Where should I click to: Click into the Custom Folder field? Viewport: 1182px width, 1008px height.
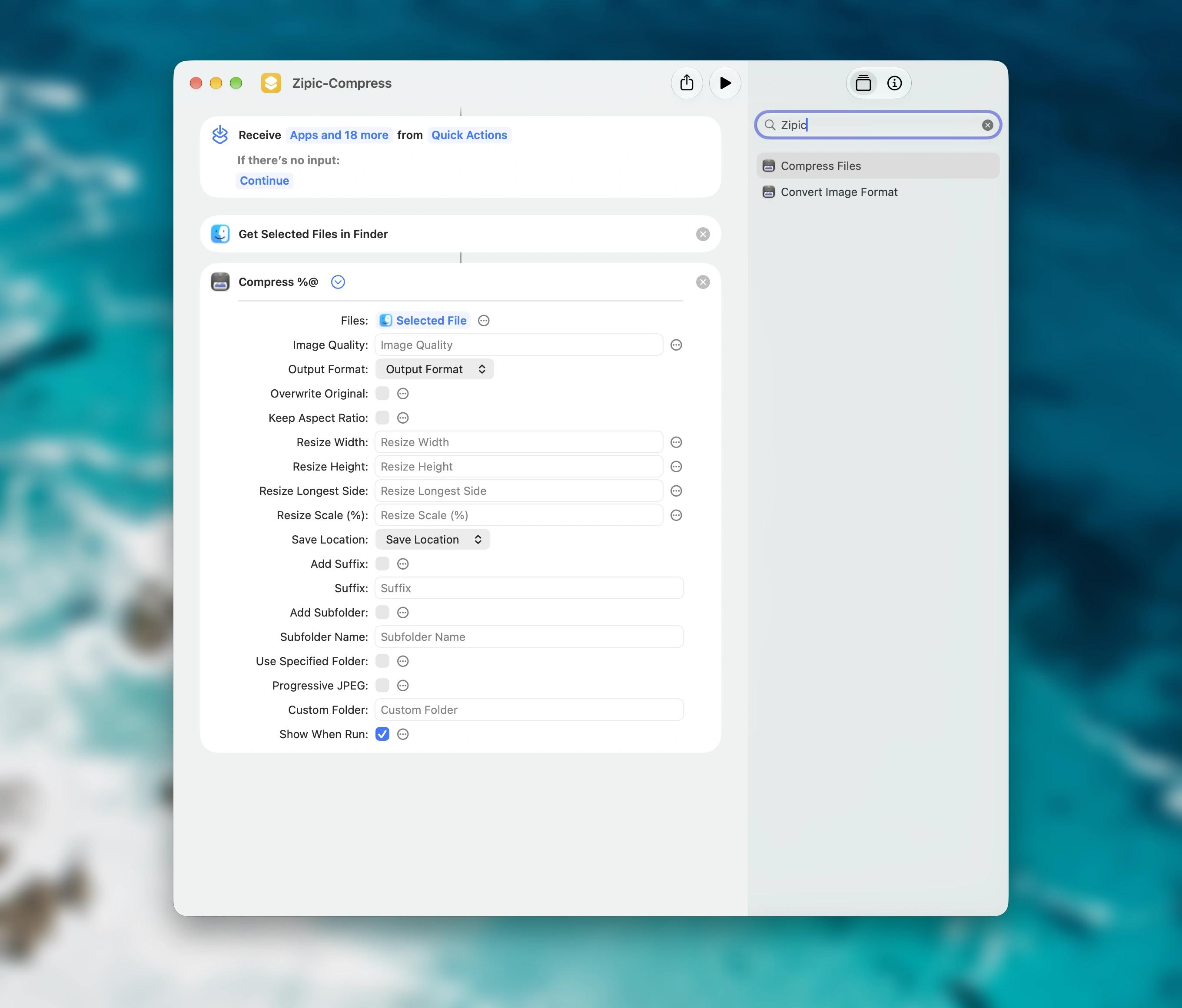coord(529,710)
